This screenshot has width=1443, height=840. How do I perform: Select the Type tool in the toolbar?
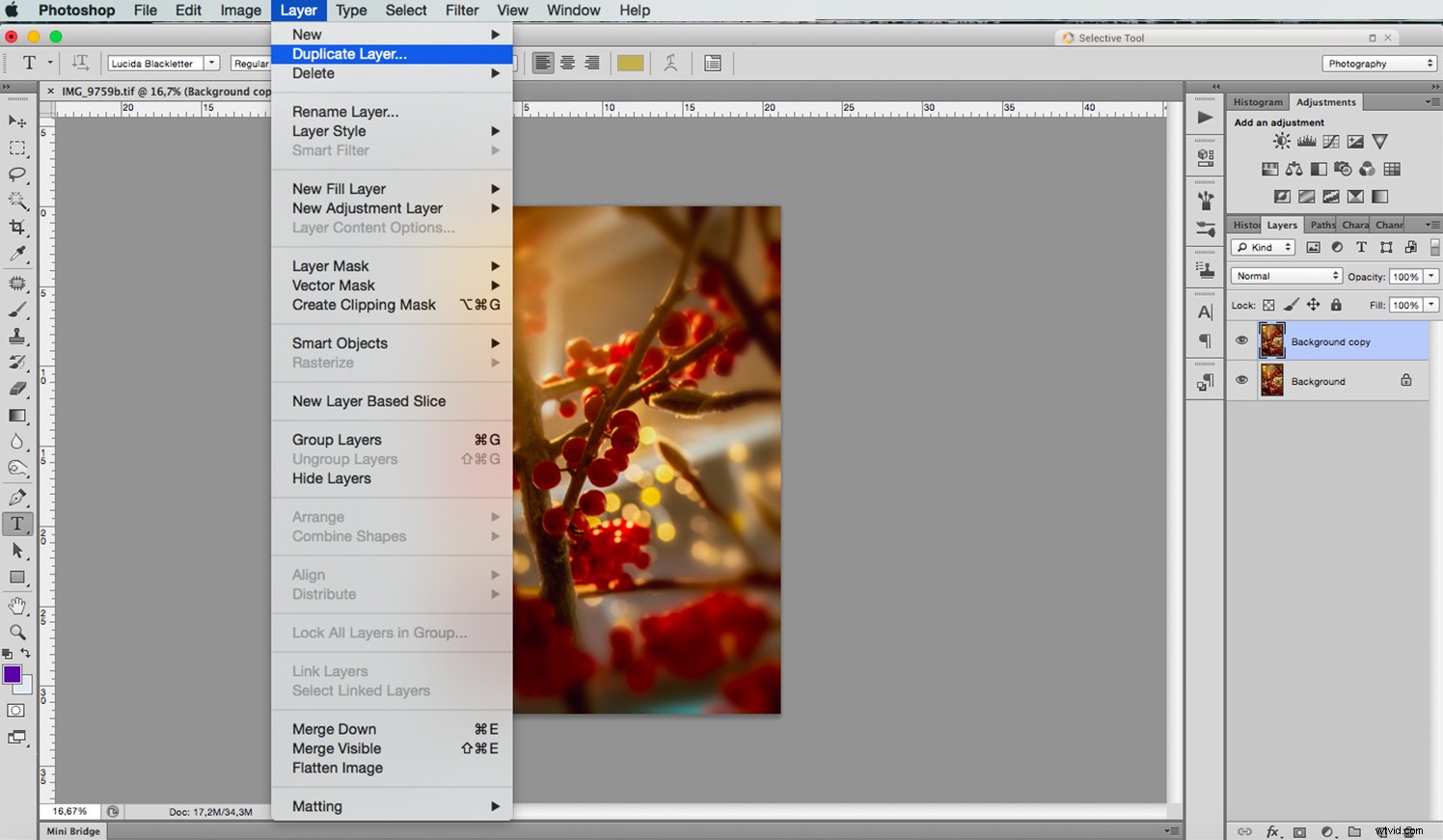click(17, 524)
